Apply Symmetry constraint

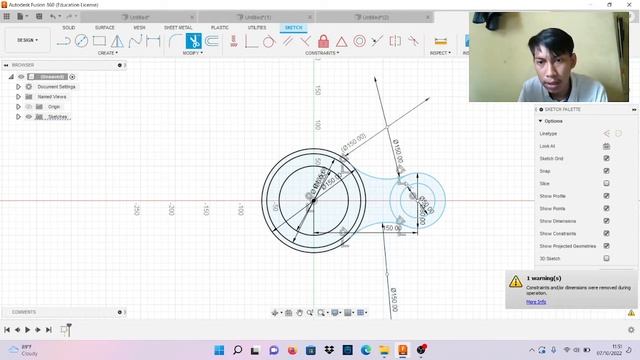395,41
